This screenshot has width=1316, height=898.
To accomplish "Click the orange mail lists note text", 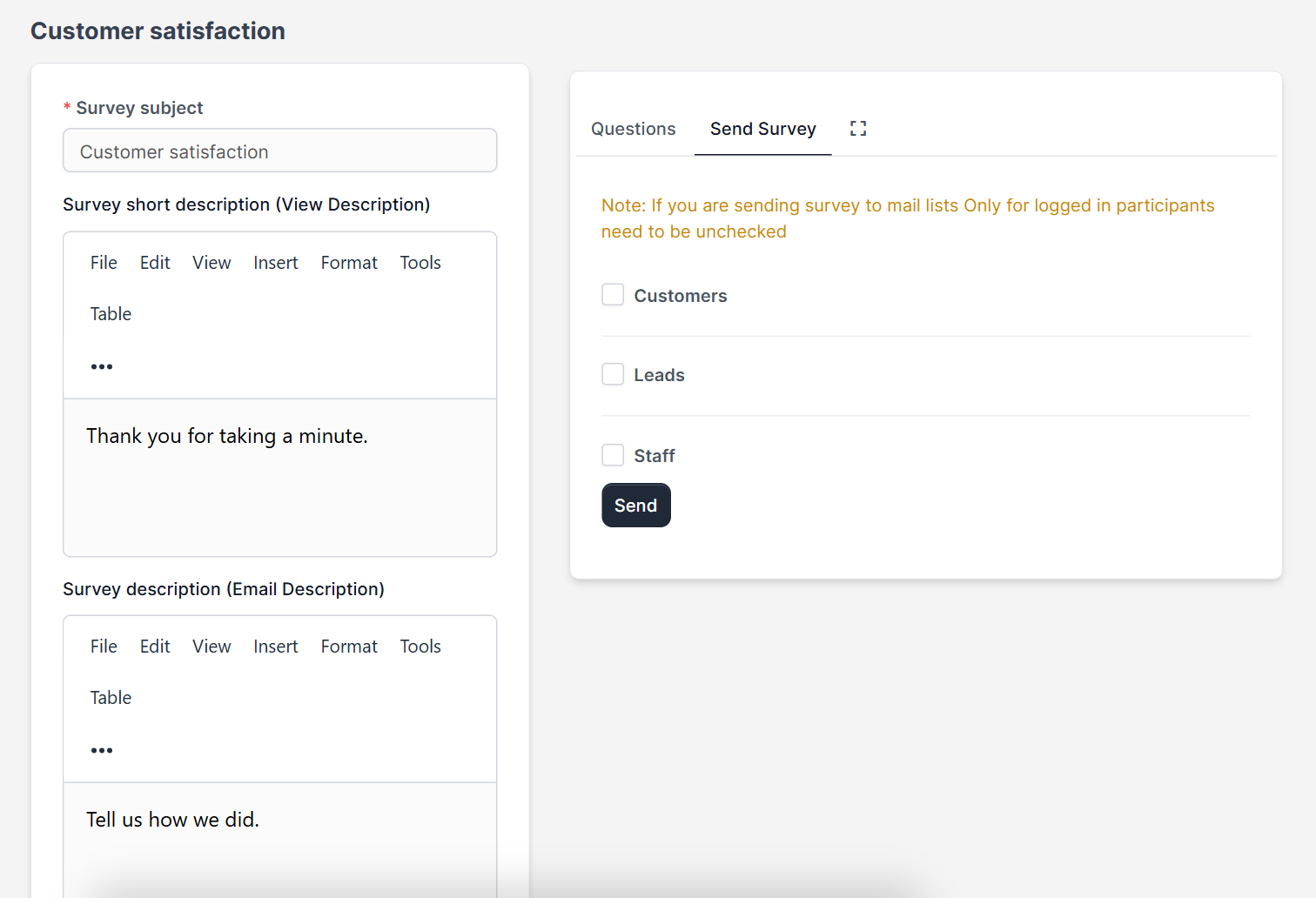I will coord(908,218).
